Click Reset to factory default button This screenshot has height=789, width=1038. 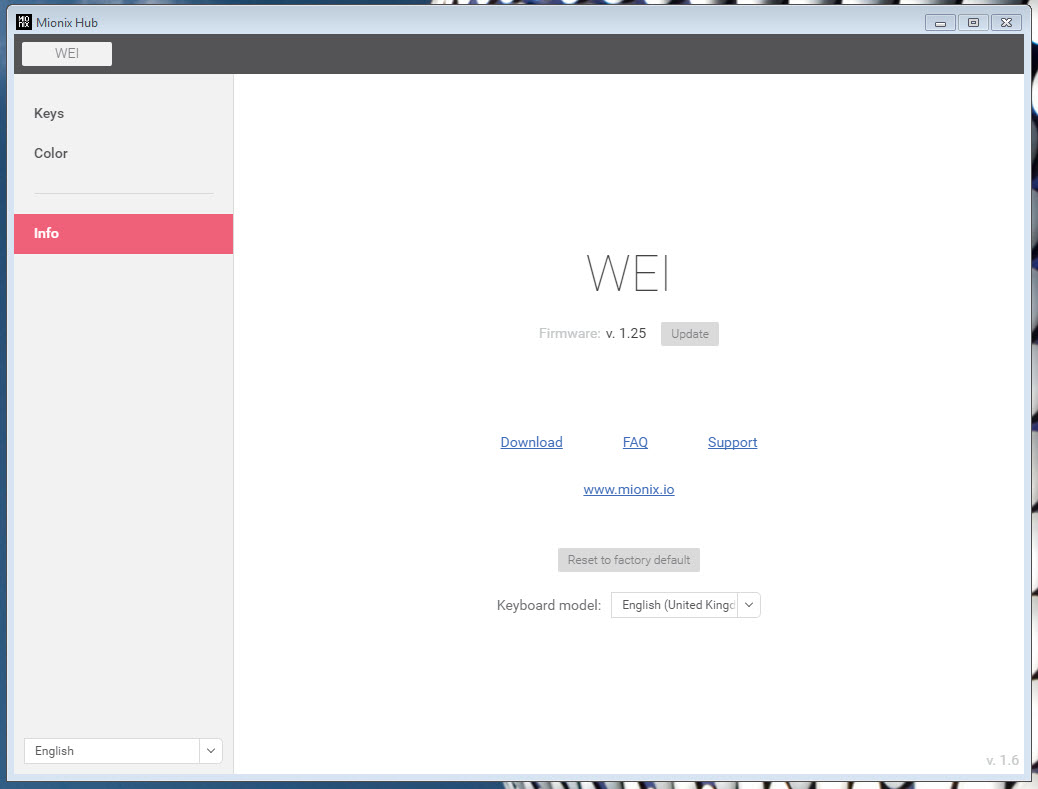[629, 560]
